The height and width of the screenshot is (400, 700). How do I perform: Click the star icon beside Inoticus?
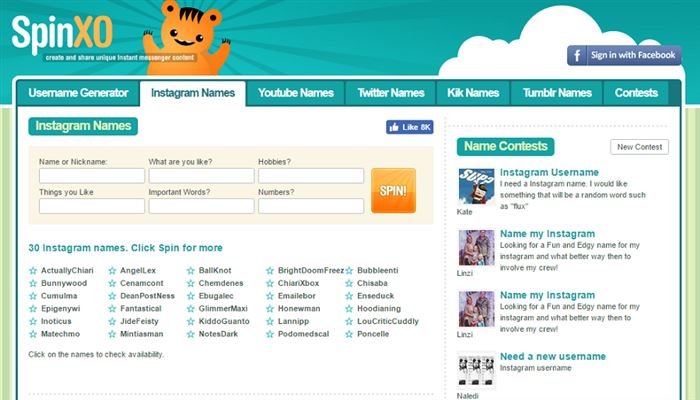pos(33,321)
